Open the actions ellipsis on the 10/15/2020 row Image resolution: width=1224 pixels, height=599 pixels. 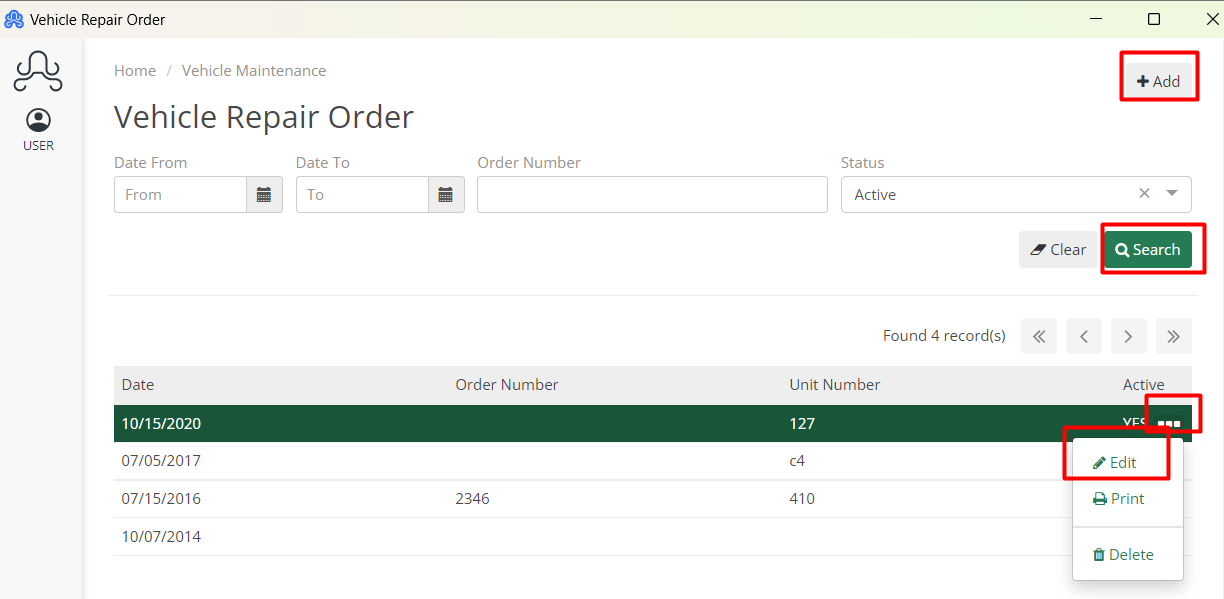pos(1169,423)
